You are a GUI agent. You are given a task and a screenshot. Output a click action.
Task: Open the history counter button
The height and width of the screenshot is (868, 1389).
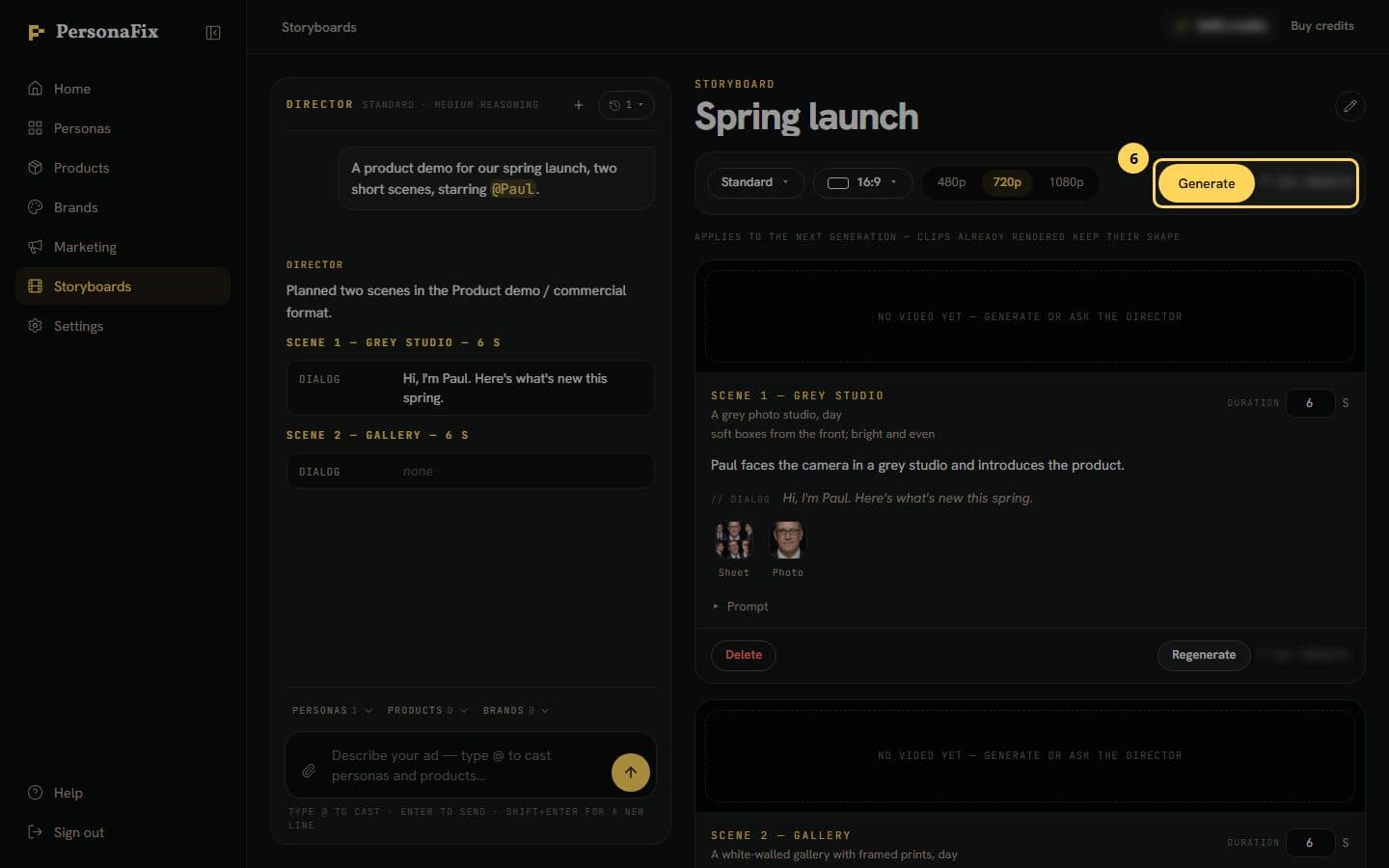[626, 105]
